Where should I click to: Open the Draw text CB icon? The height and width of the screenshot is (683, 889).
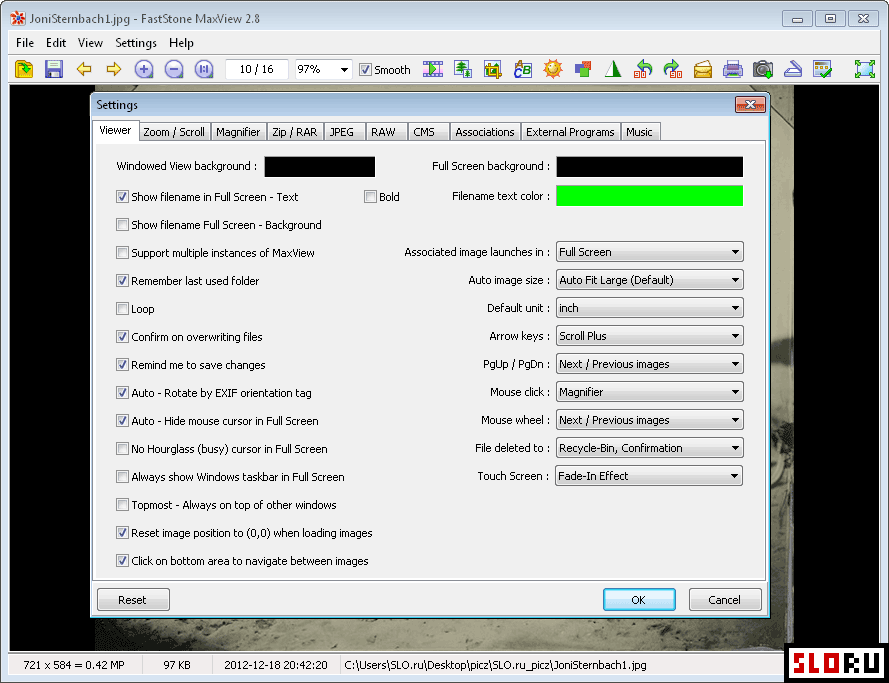click(523, 69)
